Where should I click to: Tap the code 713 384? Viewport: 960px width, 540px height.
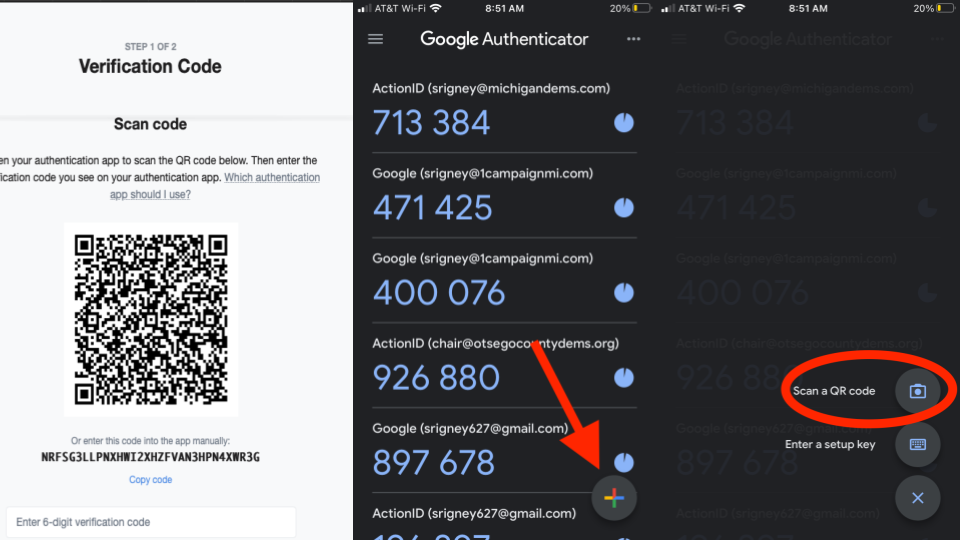(x=431, y=123)
